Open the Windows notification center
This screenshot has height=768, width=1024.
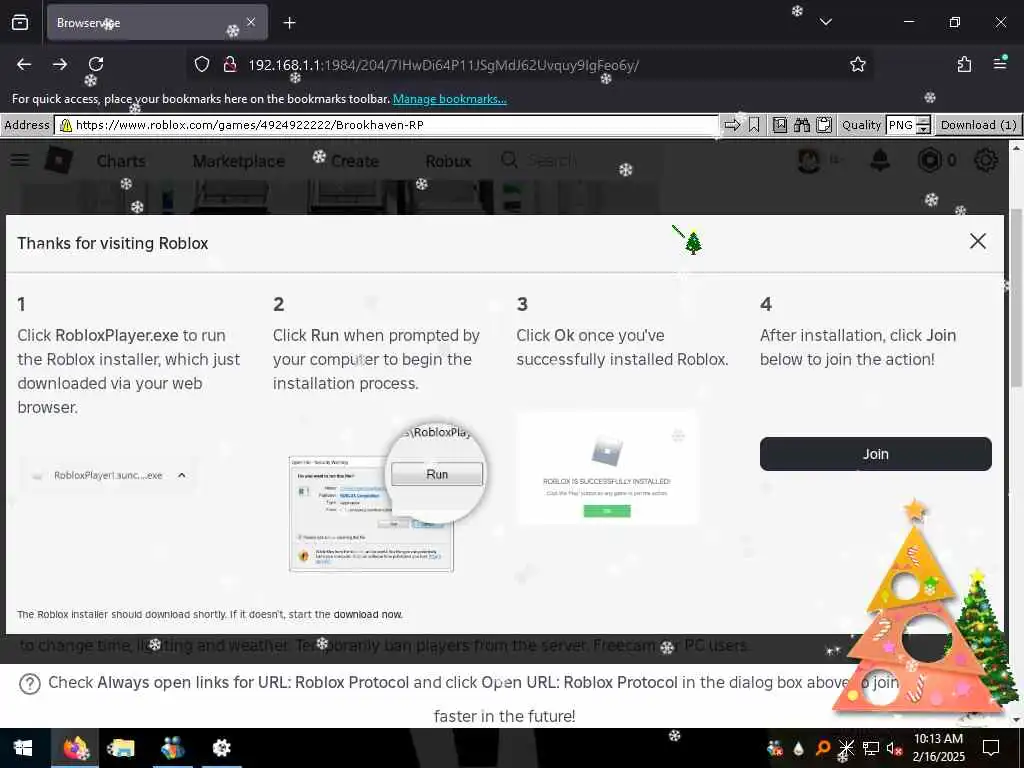click(991, 748)
